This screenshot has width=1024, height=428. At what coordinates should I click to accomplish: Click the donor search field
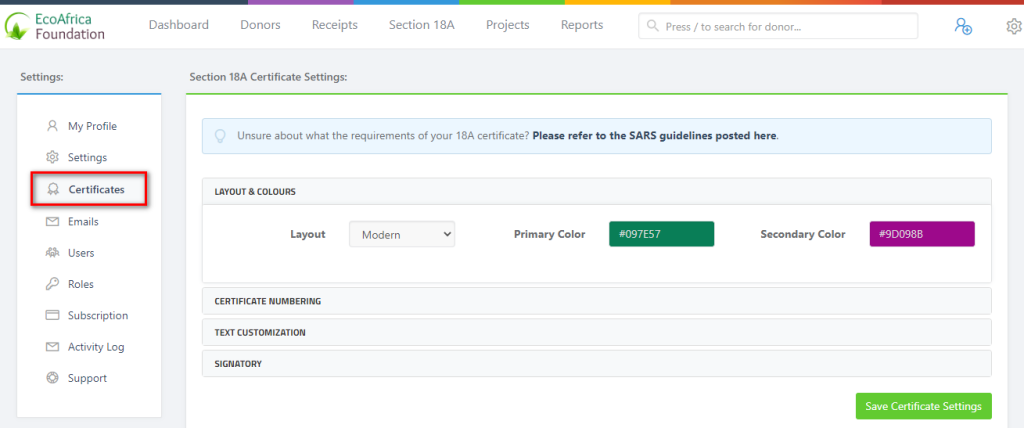[778, 26]
